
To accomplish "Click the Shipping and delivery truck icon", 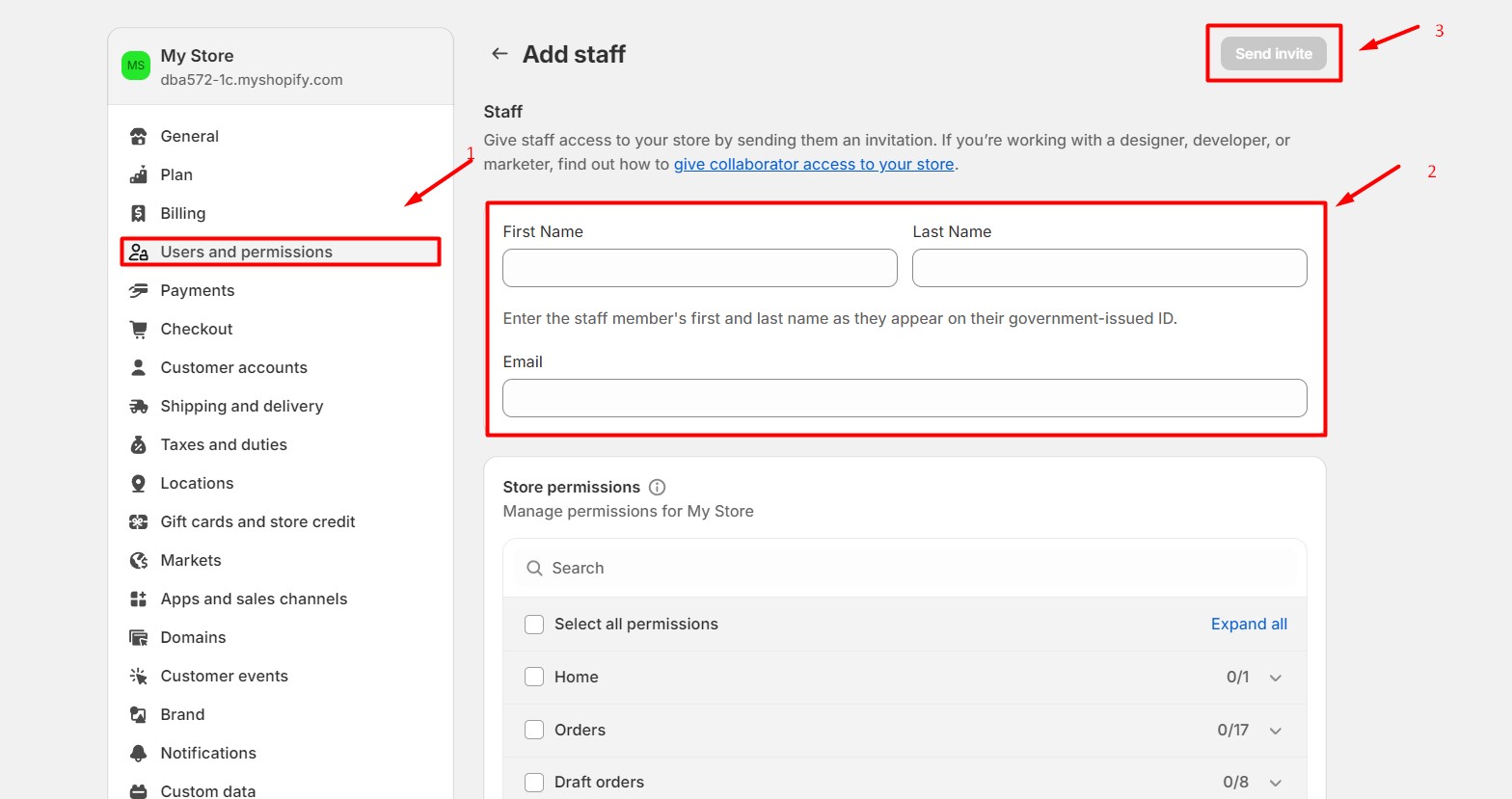I will tap(138, 406).
